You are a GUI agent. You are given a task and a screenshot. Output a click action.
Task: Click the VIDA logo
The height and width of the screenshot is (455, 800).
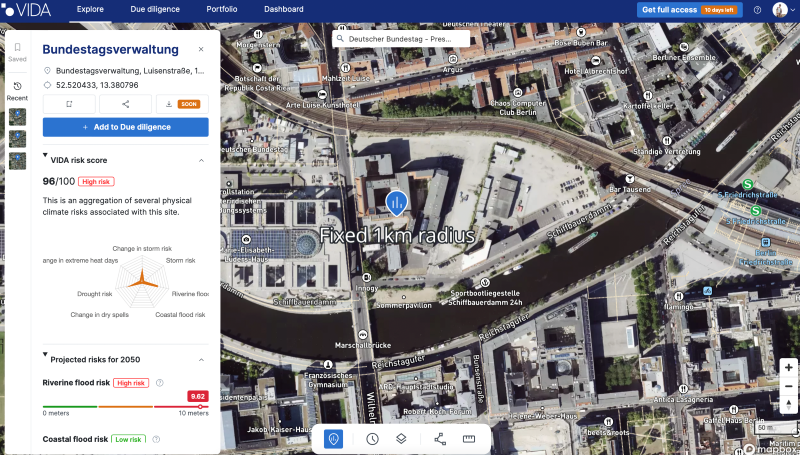[x=27, y=9]
